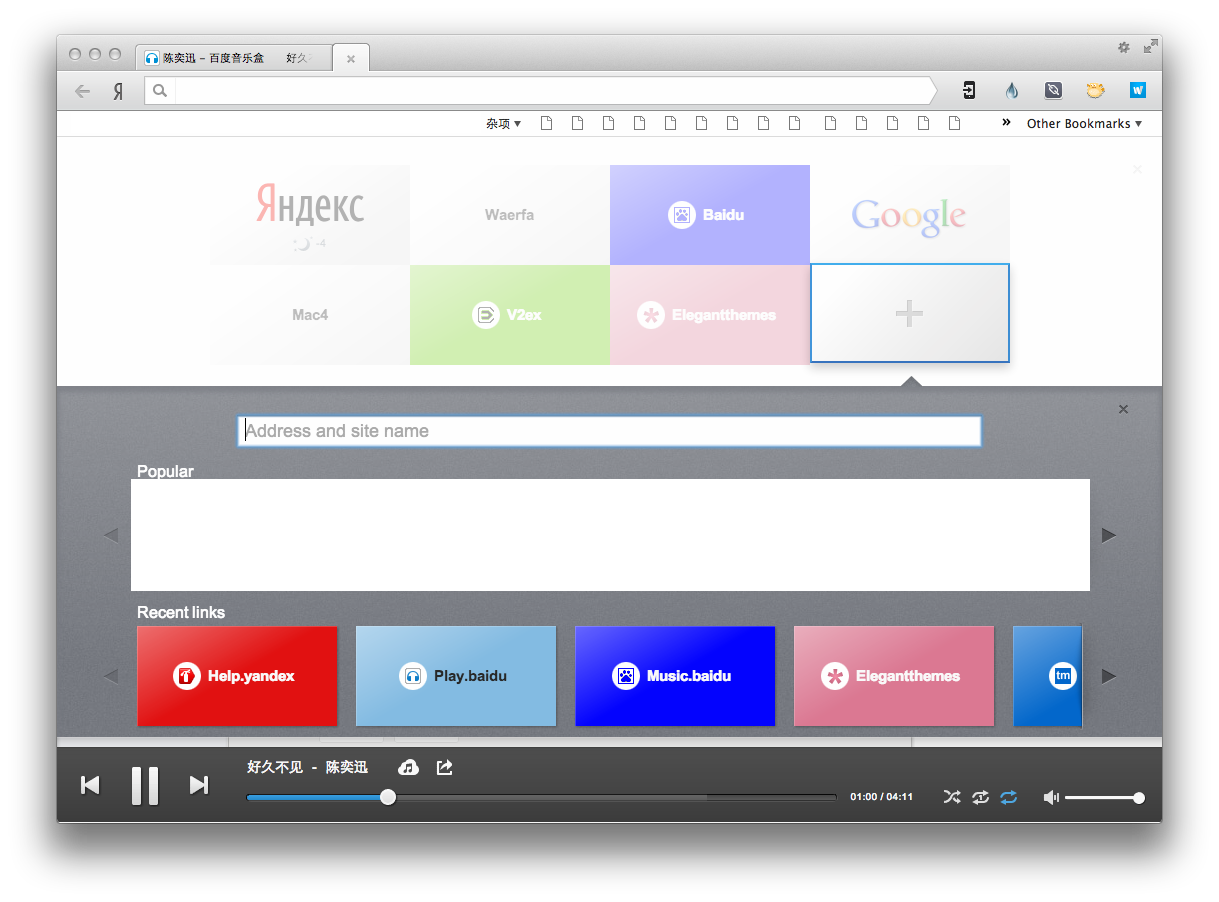Open the Help.yandex recent link

pyautogui.click(x=237, y=676)
